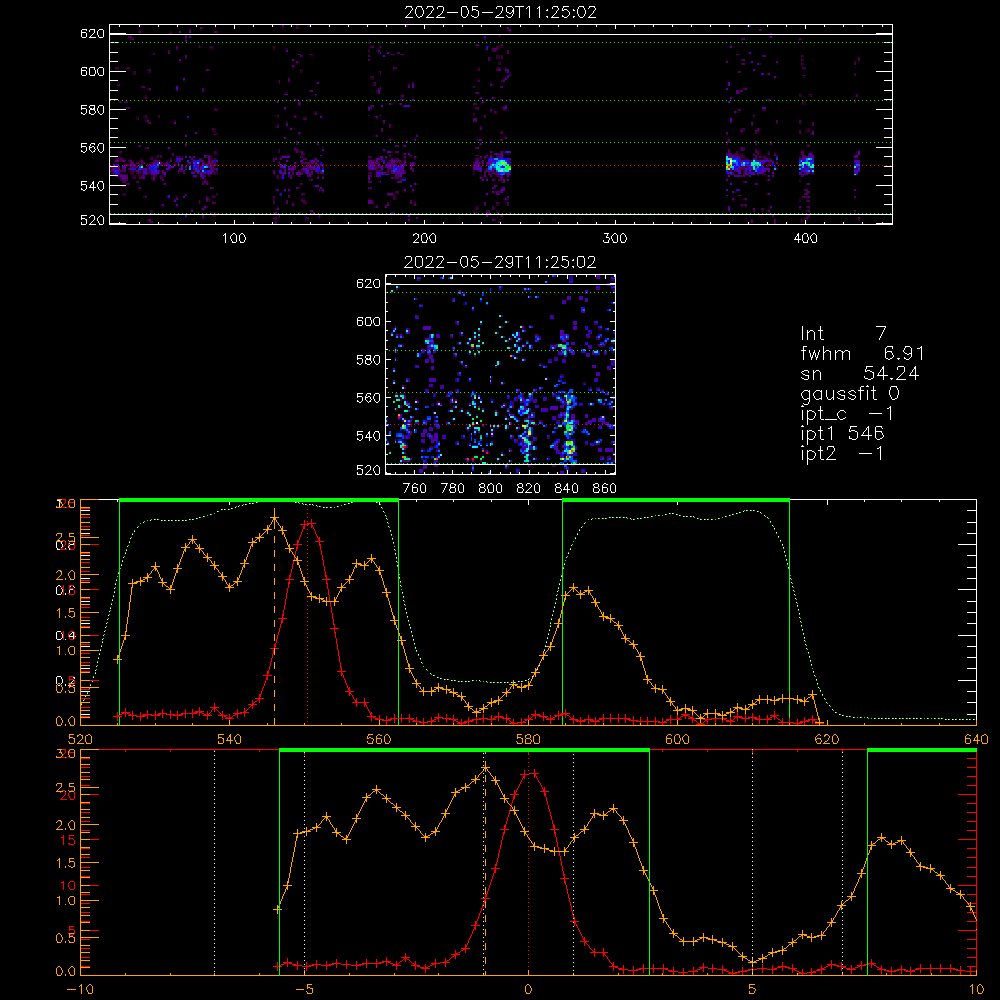Image resolution: width=1000 pixels, height=1000 pixels.
Task: Click y-axis label 600 of the wide top image
Action: (92, 71)
